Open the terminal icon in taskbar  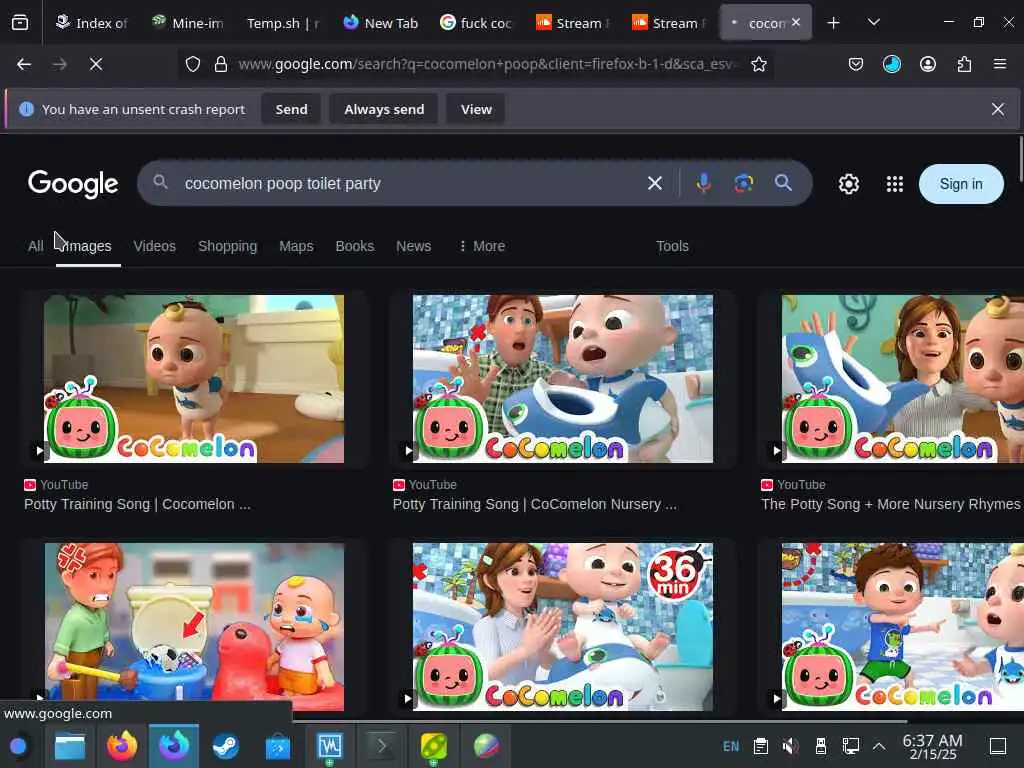[x=381, y=746]
